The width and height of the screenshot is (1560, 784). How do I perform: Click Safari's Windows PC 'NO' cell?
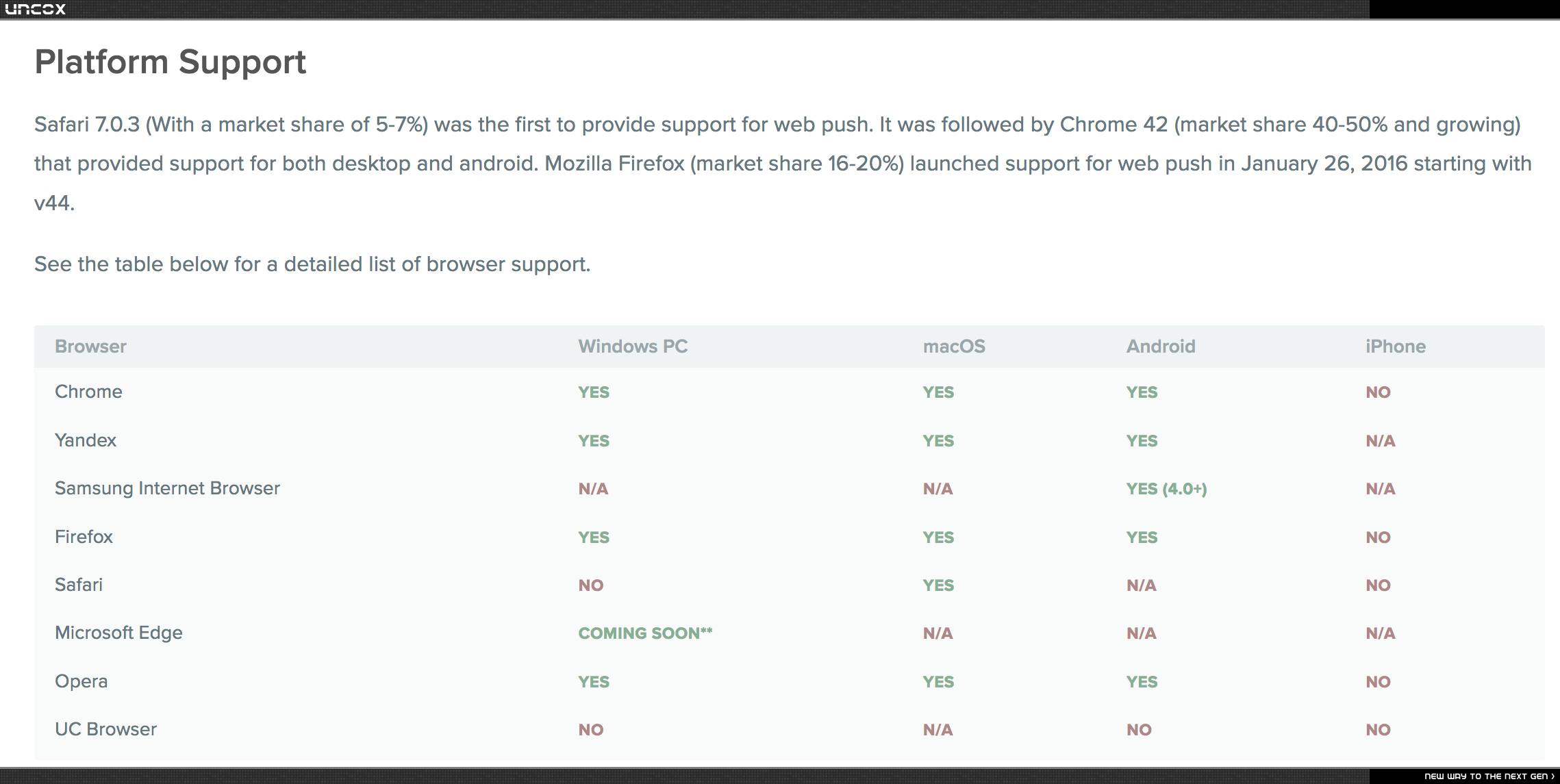[x=590, y=585]
